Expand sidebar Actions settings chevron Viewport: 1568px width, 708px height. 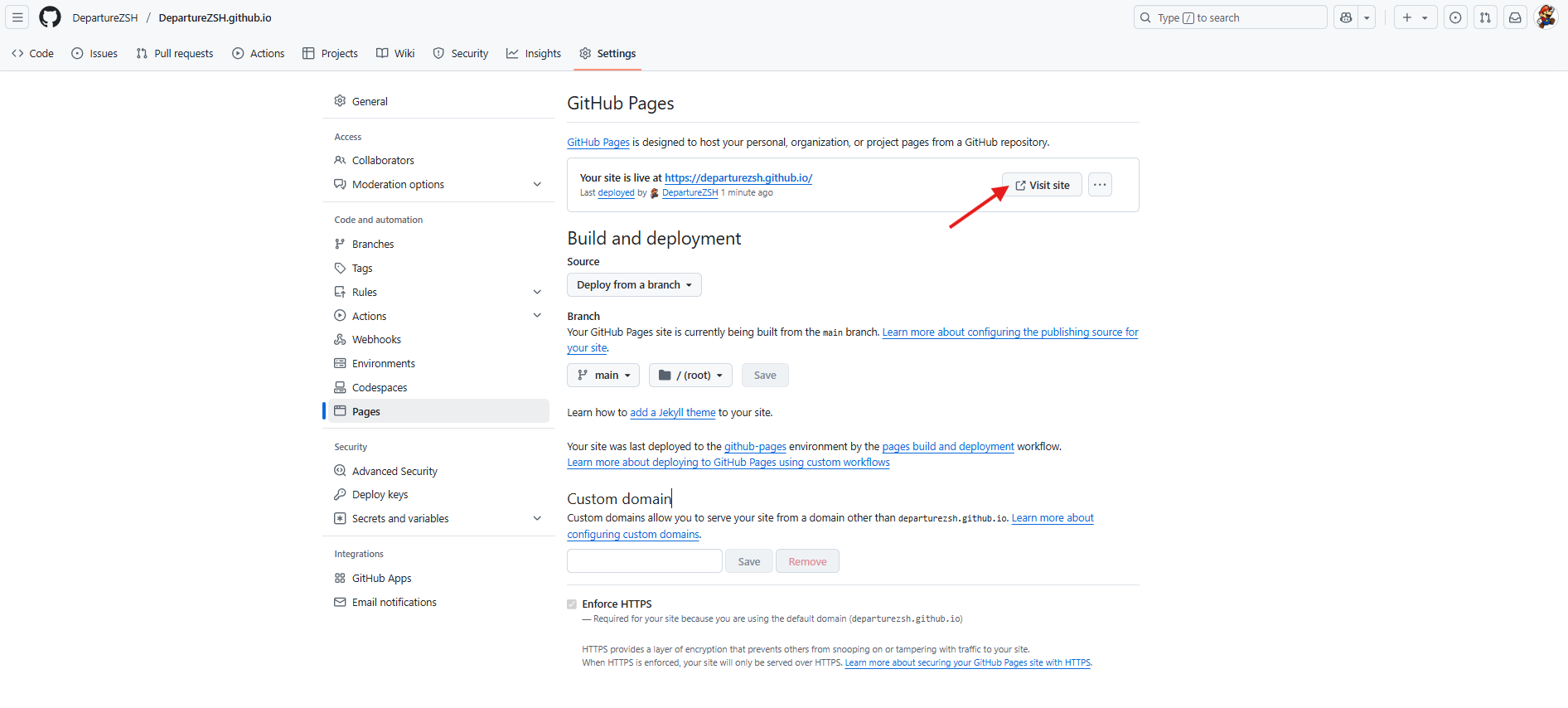537,315
